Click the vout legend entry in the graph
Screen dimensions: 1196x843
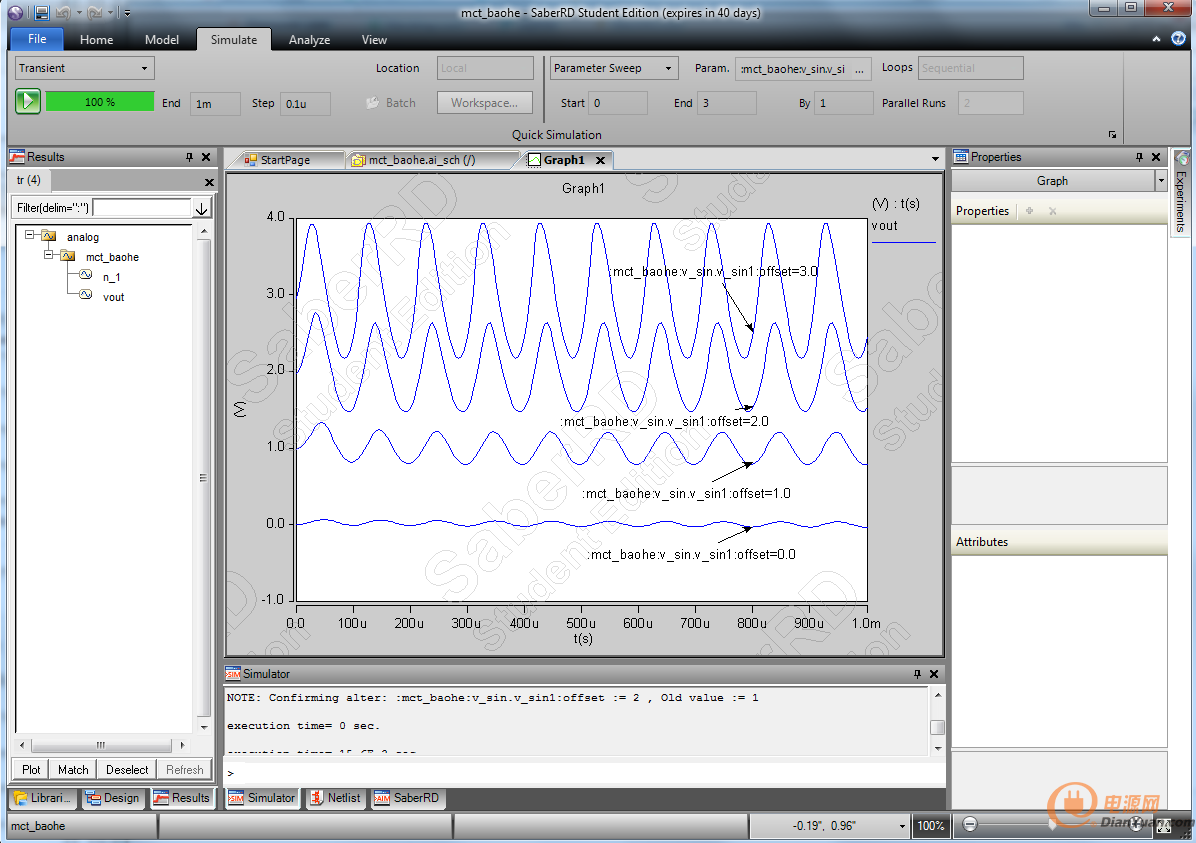[x=885, y=225]
